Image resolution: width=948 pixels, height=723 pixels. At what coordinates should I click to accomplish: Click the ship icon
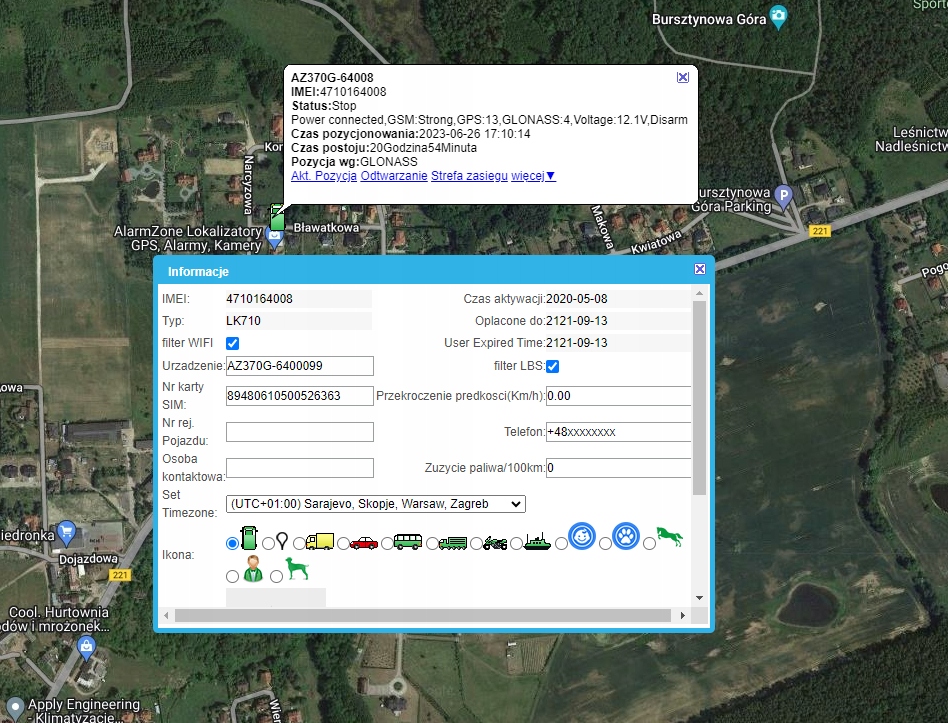(x=537, y=542)
